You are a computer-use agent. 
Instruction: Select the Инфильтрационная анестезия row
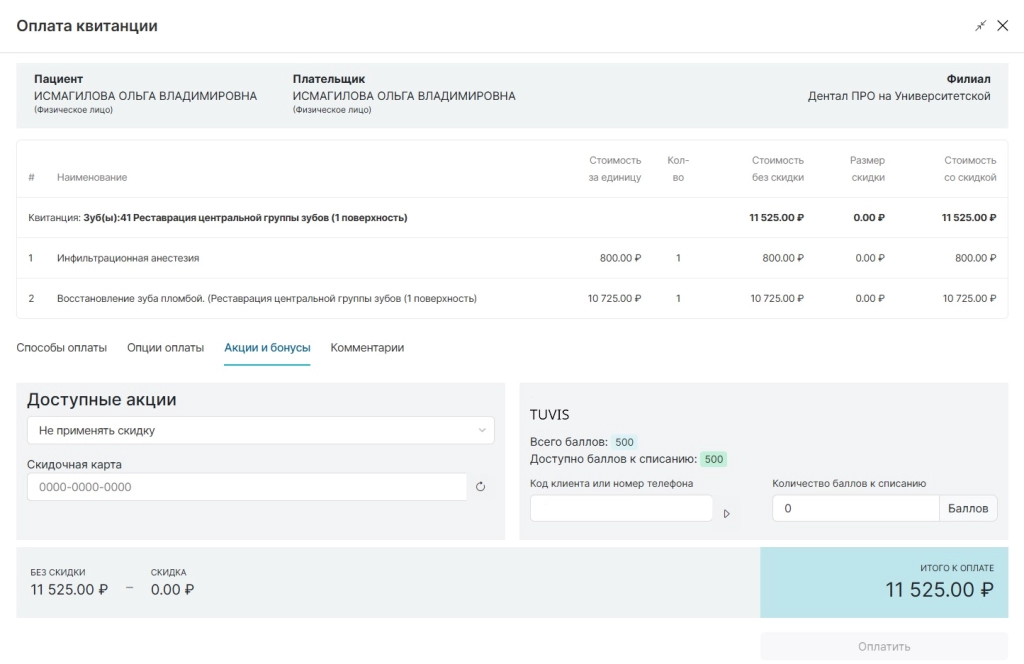click(512, 258)
